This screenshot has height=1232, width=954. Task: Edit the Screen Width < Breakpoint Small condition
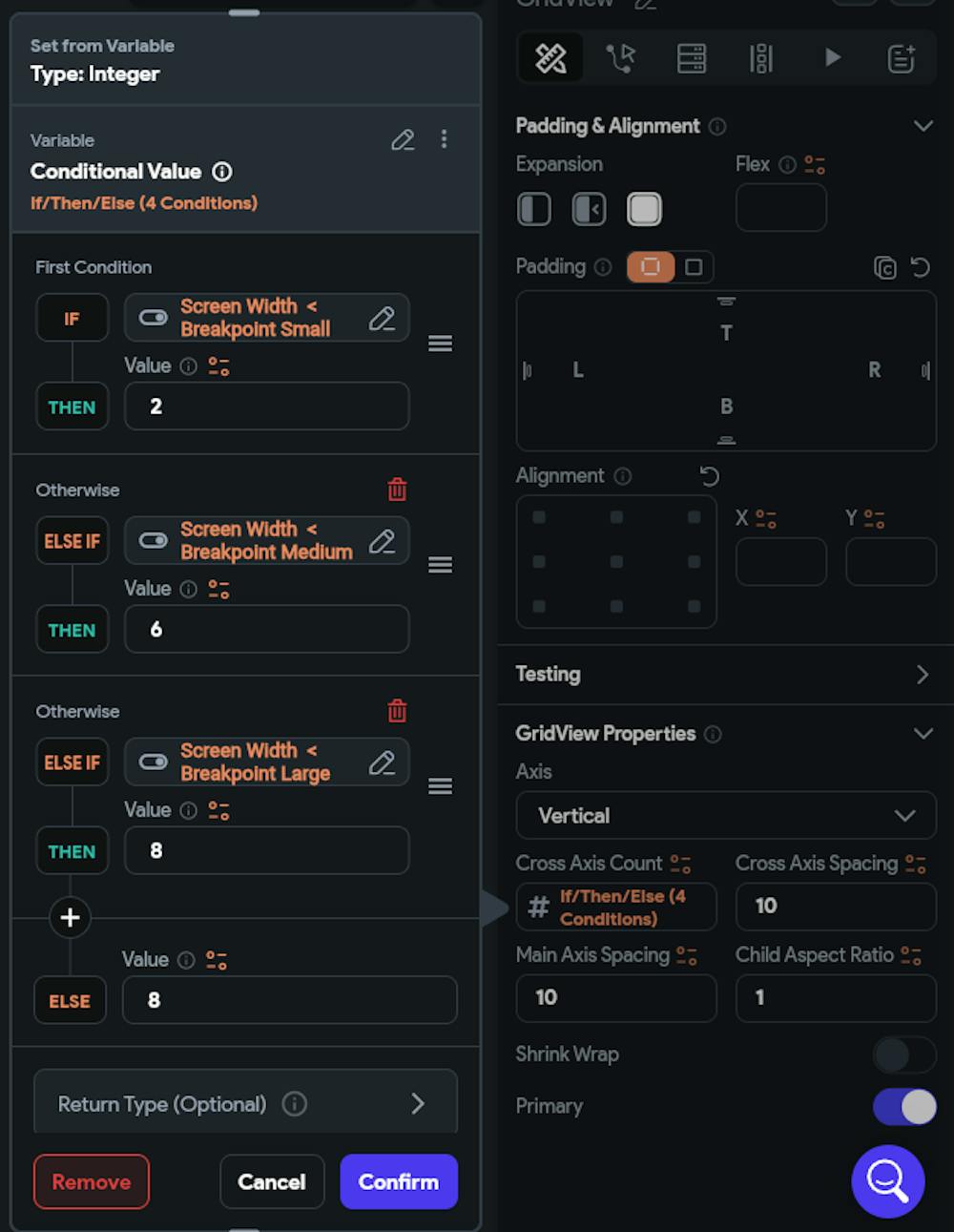382,318
